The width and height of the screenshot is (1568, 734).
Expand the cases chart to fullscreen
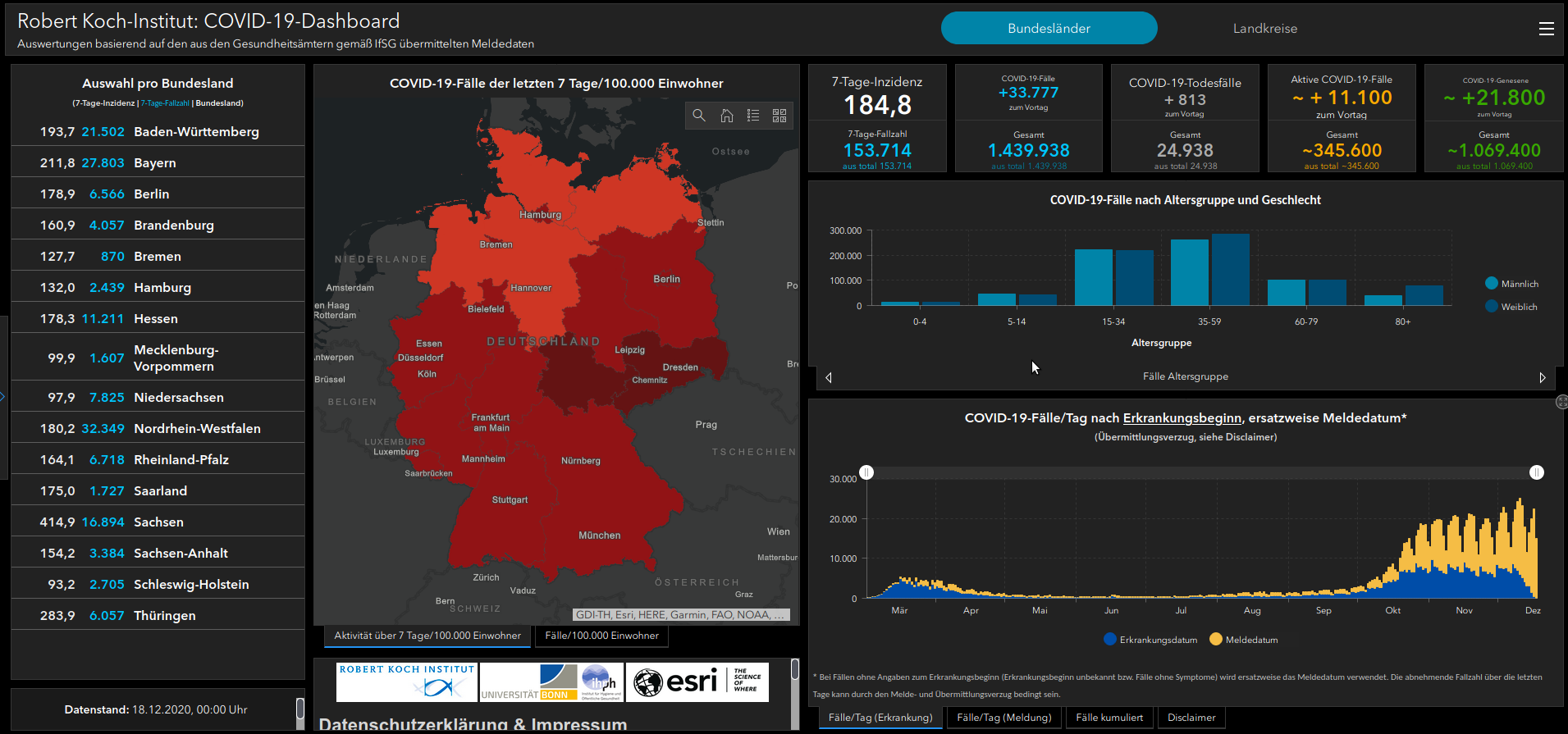1561,402
